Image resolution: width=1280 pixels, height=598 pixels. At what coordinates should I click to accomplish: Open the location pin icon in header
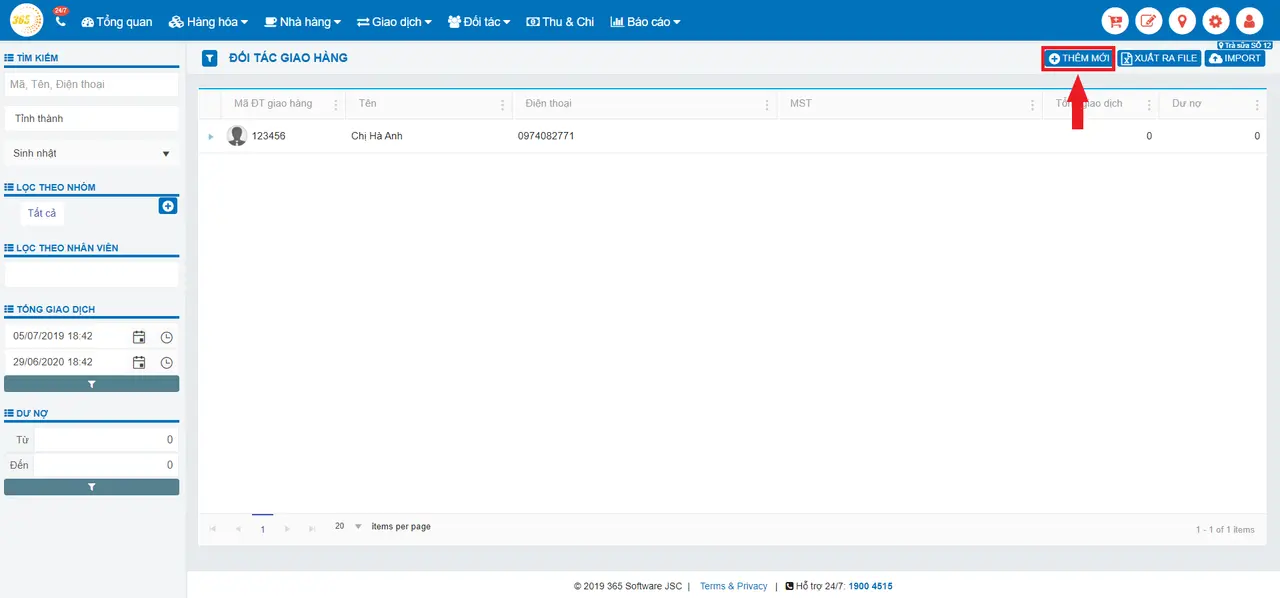pyautogui.click(x=1182, y=21)
